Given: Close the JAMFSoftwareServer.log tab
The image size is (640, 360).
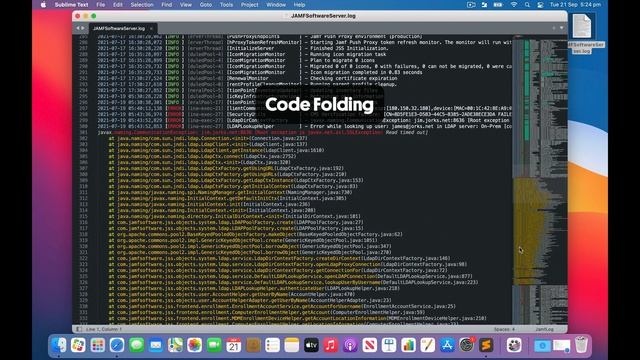Looking at the screenshot, I should [151, 29].
